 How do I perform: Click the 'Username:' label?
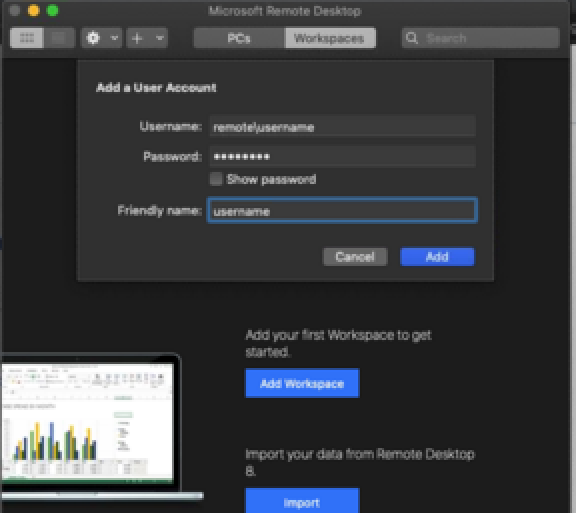point(171,126)
